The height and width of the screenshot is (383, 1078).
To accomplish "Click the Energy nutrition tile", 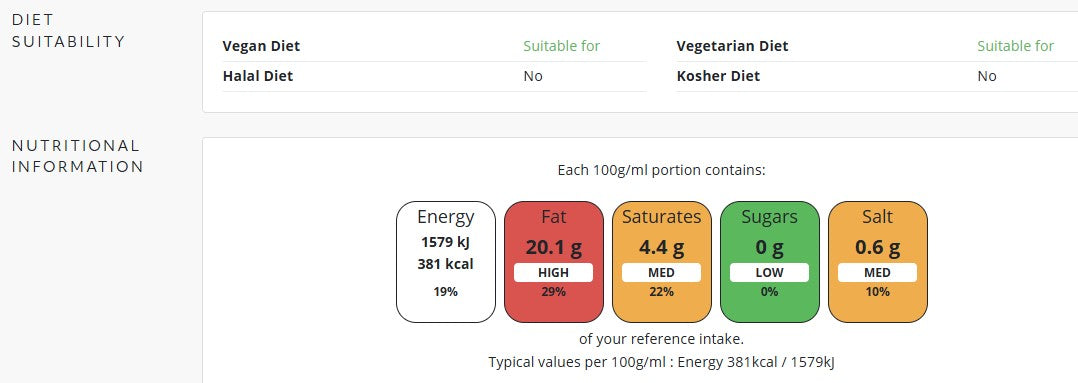I will 446,262.
